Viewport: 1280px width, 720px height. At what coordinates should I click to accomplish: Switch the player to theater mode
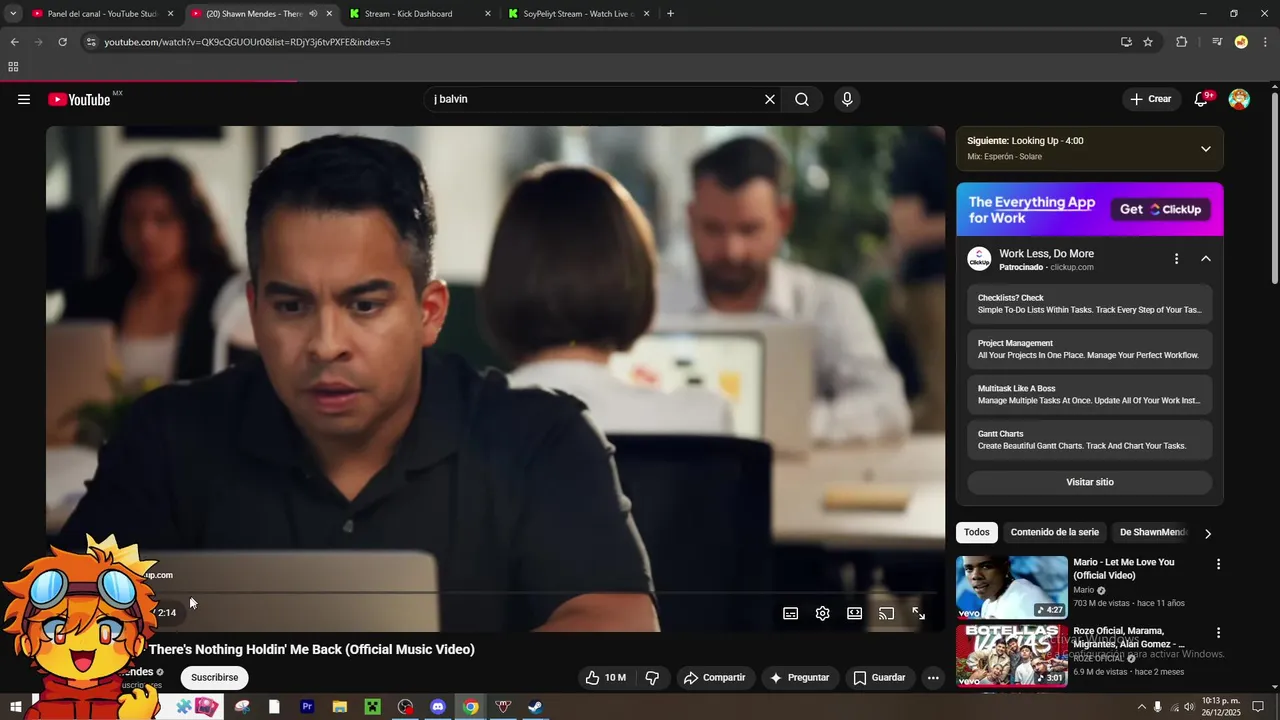point(854,613)
